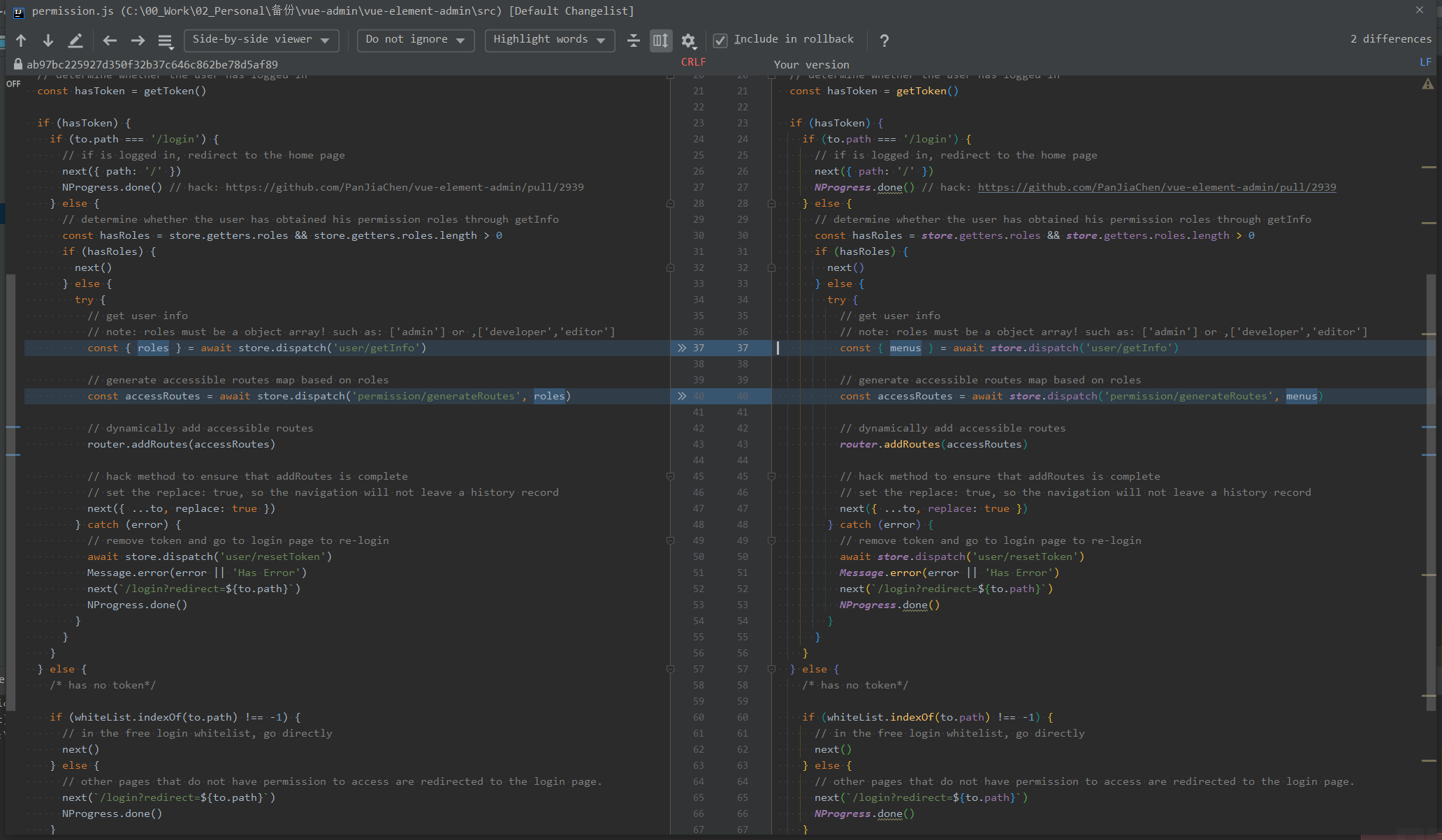Viewport: 1442px width, 840px height.
Task: Click the help question mark button
Action: pos(884,40)
